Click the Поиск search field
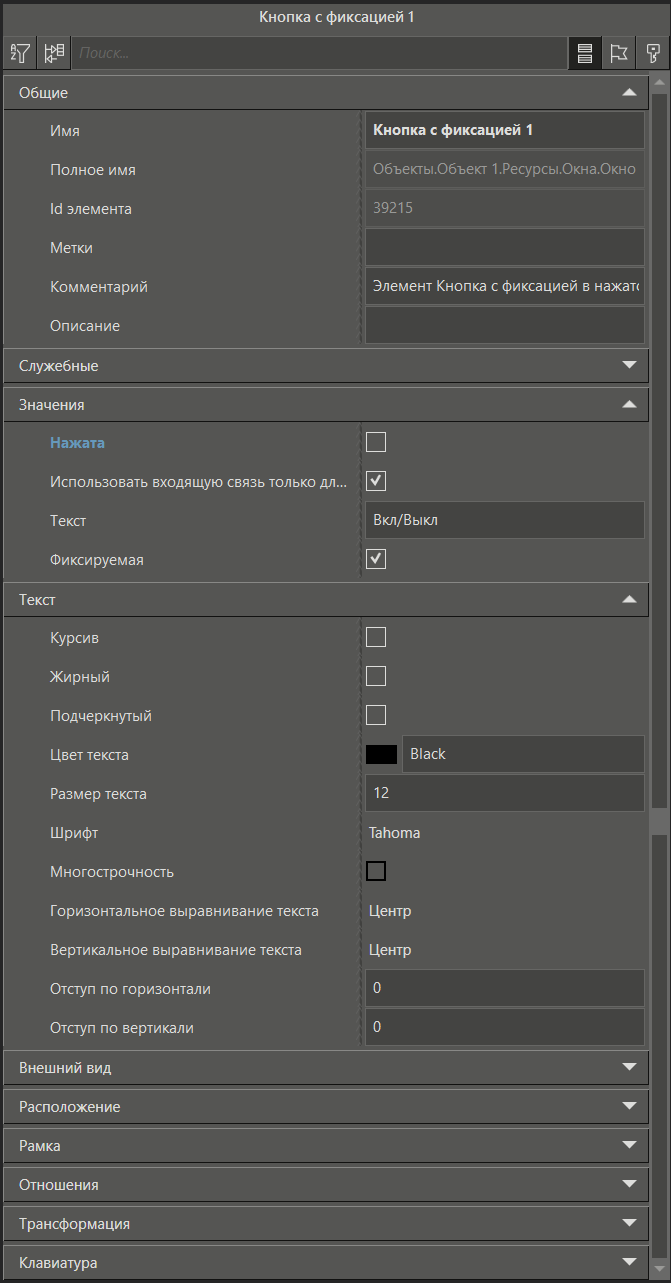 (320, 53)
